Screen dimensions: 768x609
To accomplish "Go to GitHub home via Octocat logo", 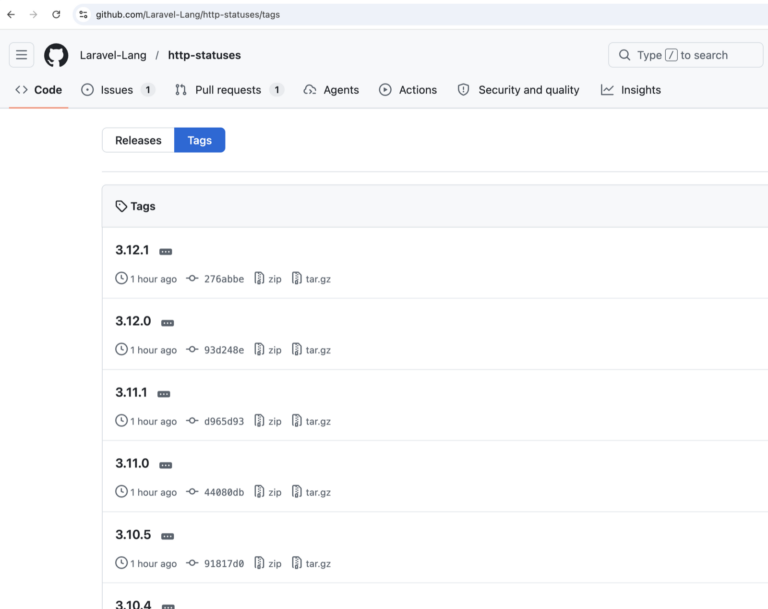I will pos(56,55).
